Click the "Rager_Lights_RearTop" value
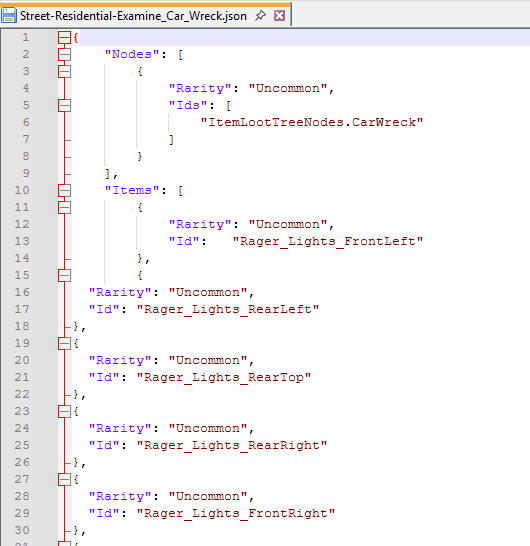530x546 pixels. pos(224,377)
